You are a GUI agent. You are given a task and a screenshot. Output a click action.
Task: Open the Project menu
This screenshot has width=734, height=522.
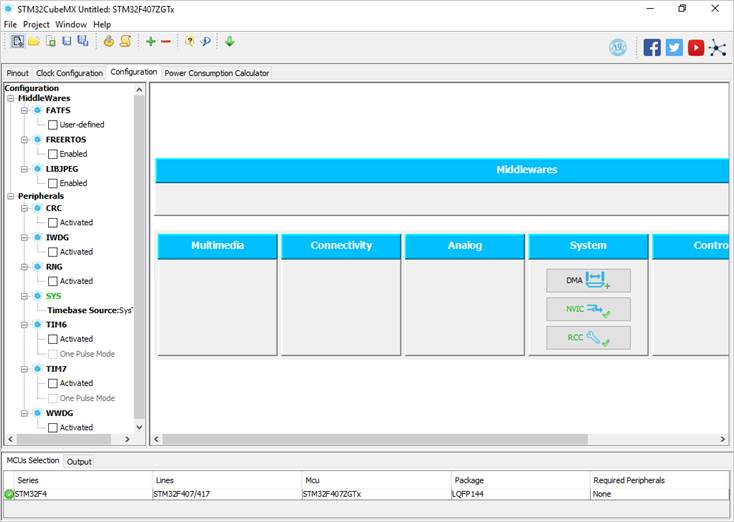tap(36, 24)
